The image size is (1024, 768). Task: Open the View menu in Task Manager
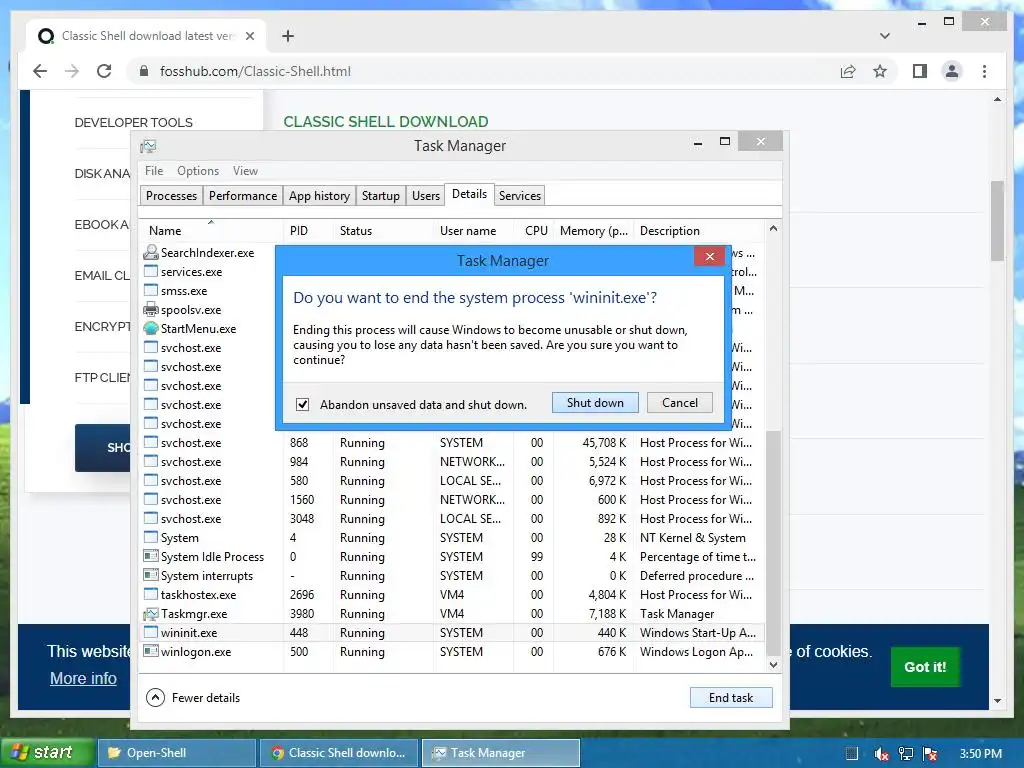click(x=246, y=170)
